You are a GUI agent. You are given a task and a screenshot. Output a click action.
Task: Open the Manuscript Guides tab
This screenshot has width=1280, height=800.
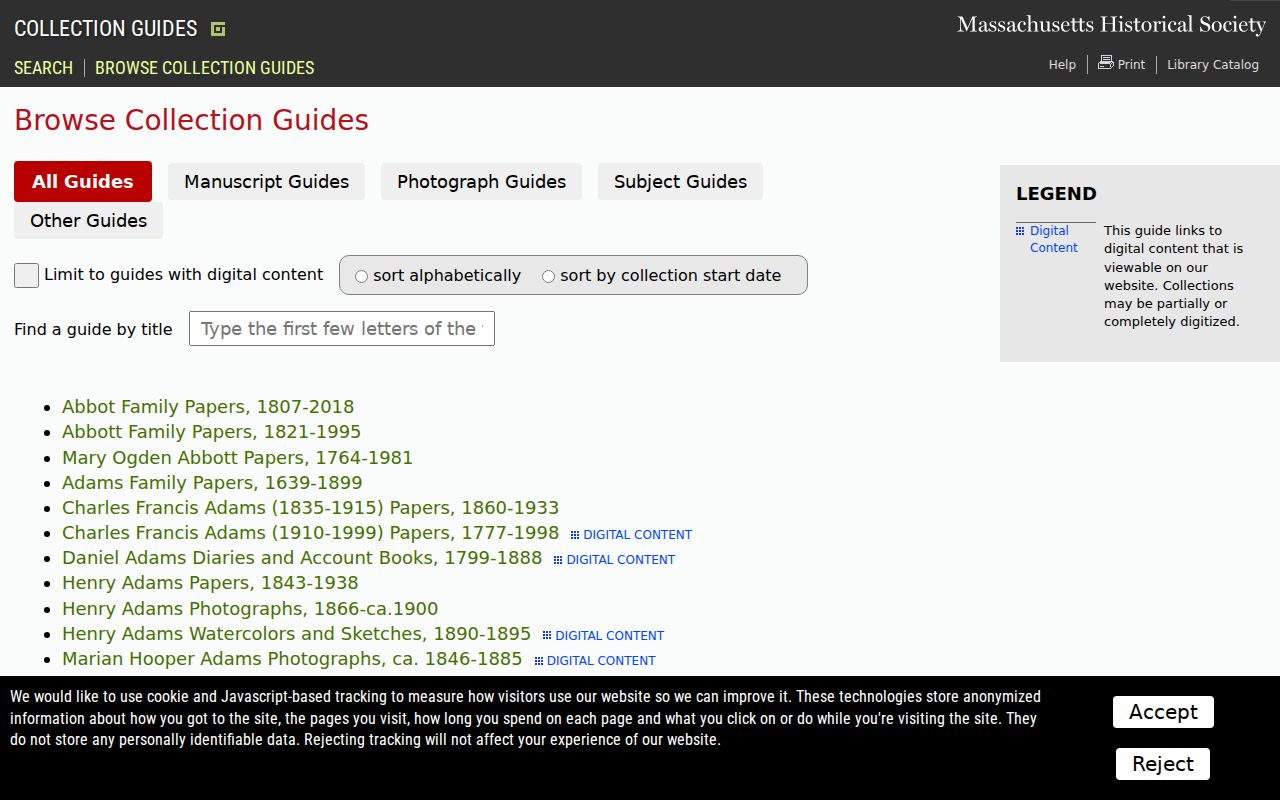point(267,181)
